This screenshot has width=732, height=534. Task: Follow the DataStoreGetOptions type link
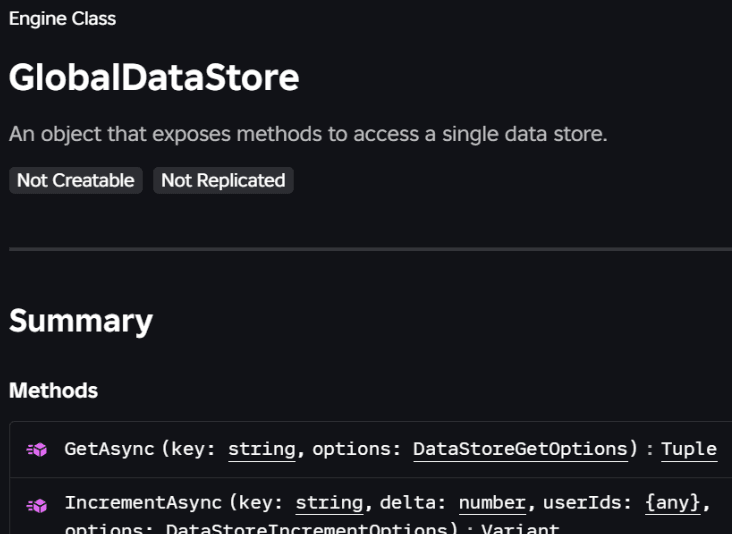[521, 450]
